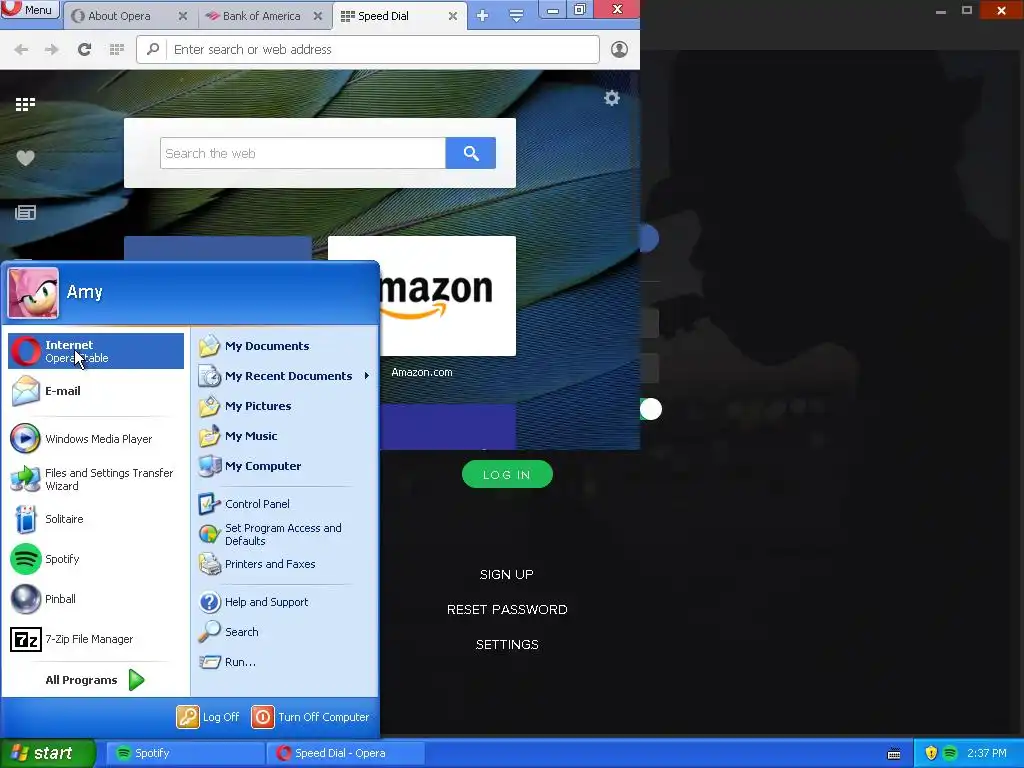Click the Windows start button
Image resolution: width=1024 pixels, height=768 pixels.
point(47,753)
